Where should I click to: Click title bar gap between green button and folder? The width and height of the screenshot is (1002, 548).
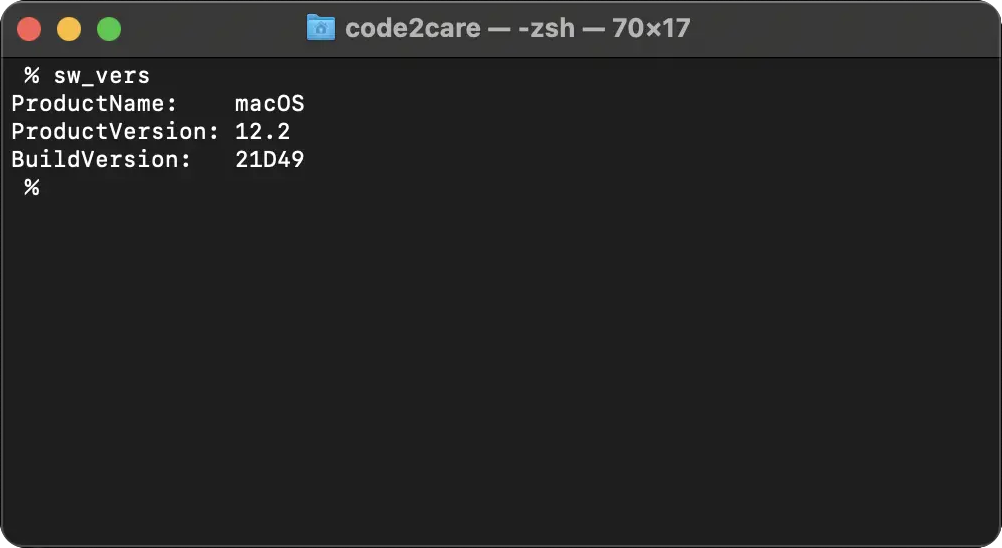(x=210, y=28)
